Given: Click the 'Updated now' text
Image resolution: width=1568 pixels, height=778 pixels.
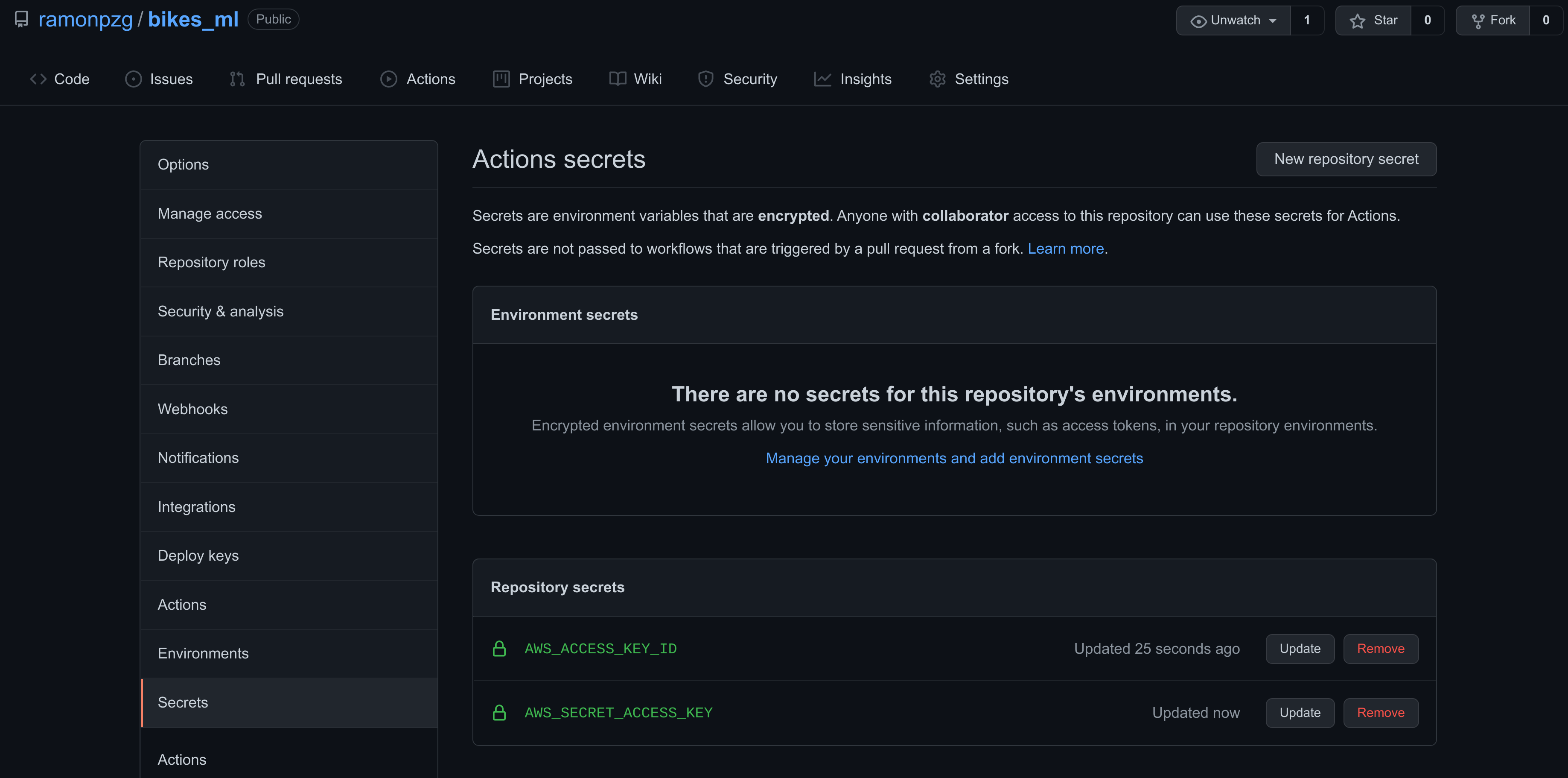Looking at the screenshot, I should 1195,713.
